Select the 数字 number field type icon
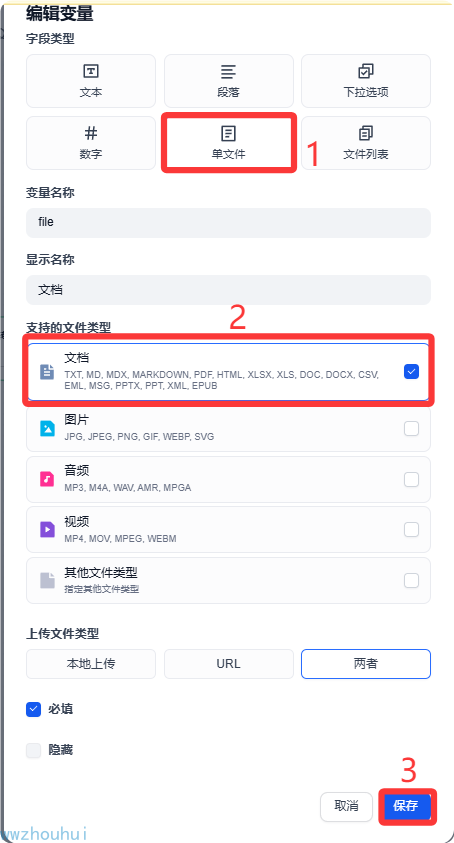 91,133
